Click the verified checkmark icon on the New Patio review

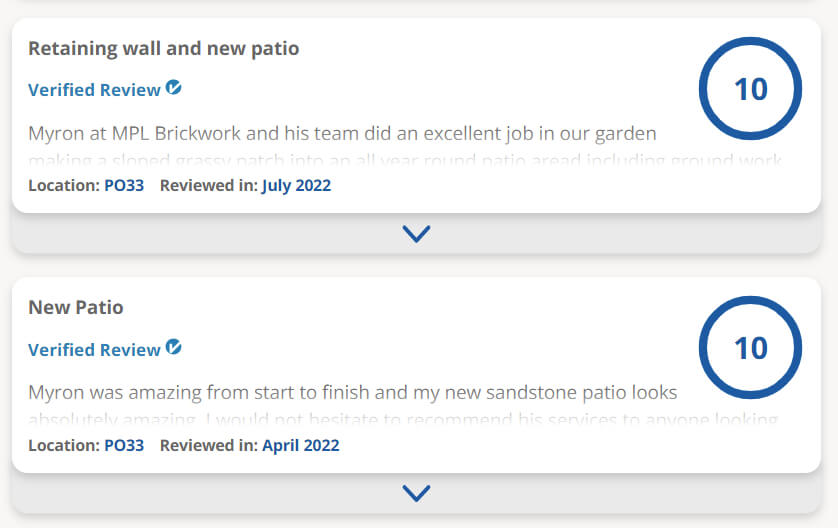[174, 348]
